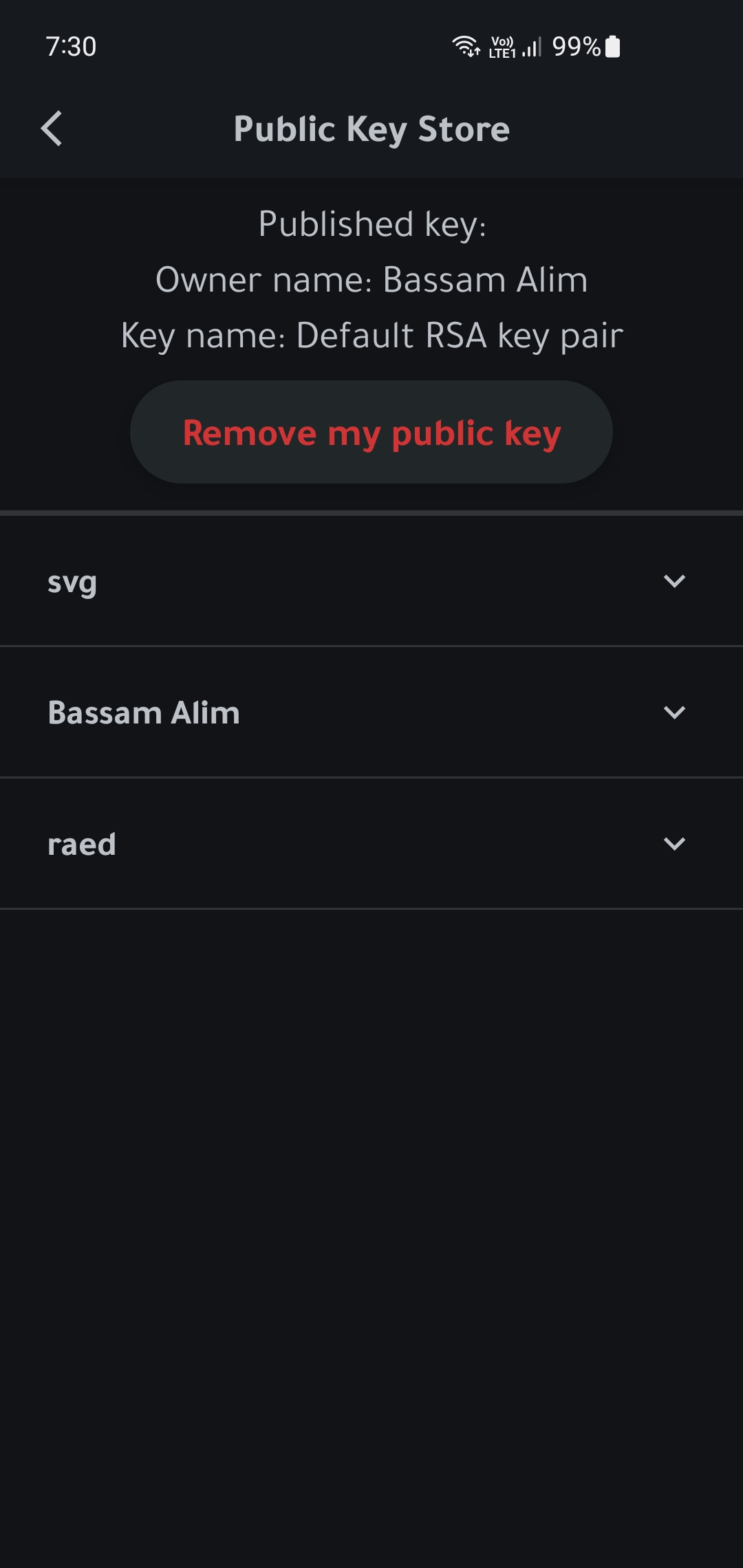The width and height of the screenshot is (743, 1568).
Task: Open details for the raed public key
Action: pos(675,842)
